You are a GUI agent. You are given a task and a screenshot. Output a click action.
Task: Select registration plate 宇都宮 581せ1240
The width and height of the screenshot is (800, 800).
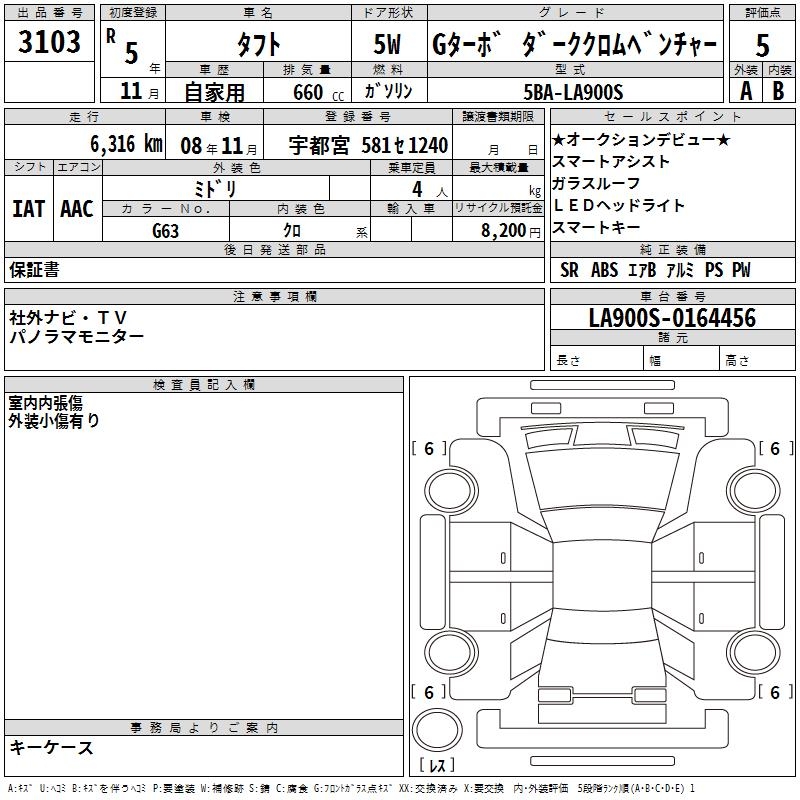368,145
